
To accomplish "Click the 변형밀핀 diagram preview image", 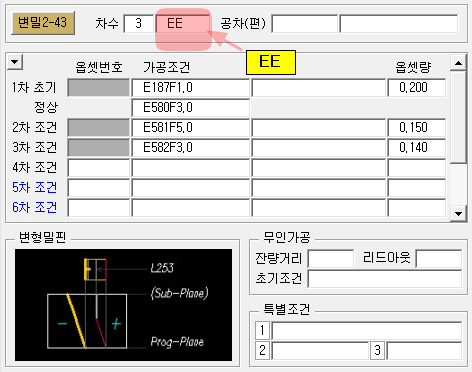I will point(123,305).
